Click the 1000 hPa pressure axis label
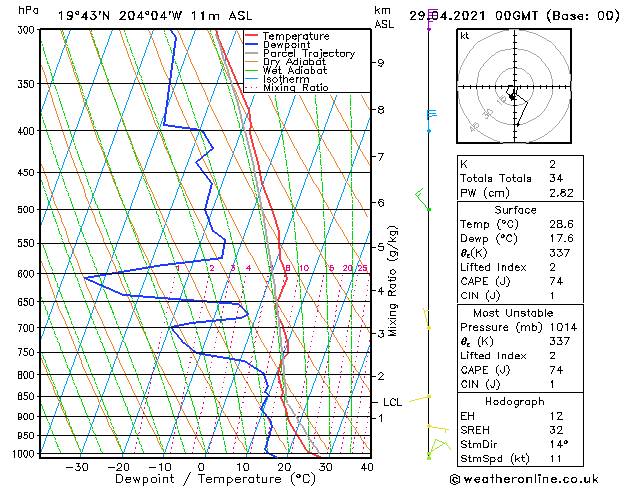The image size is (629, 486). (25, 454)
